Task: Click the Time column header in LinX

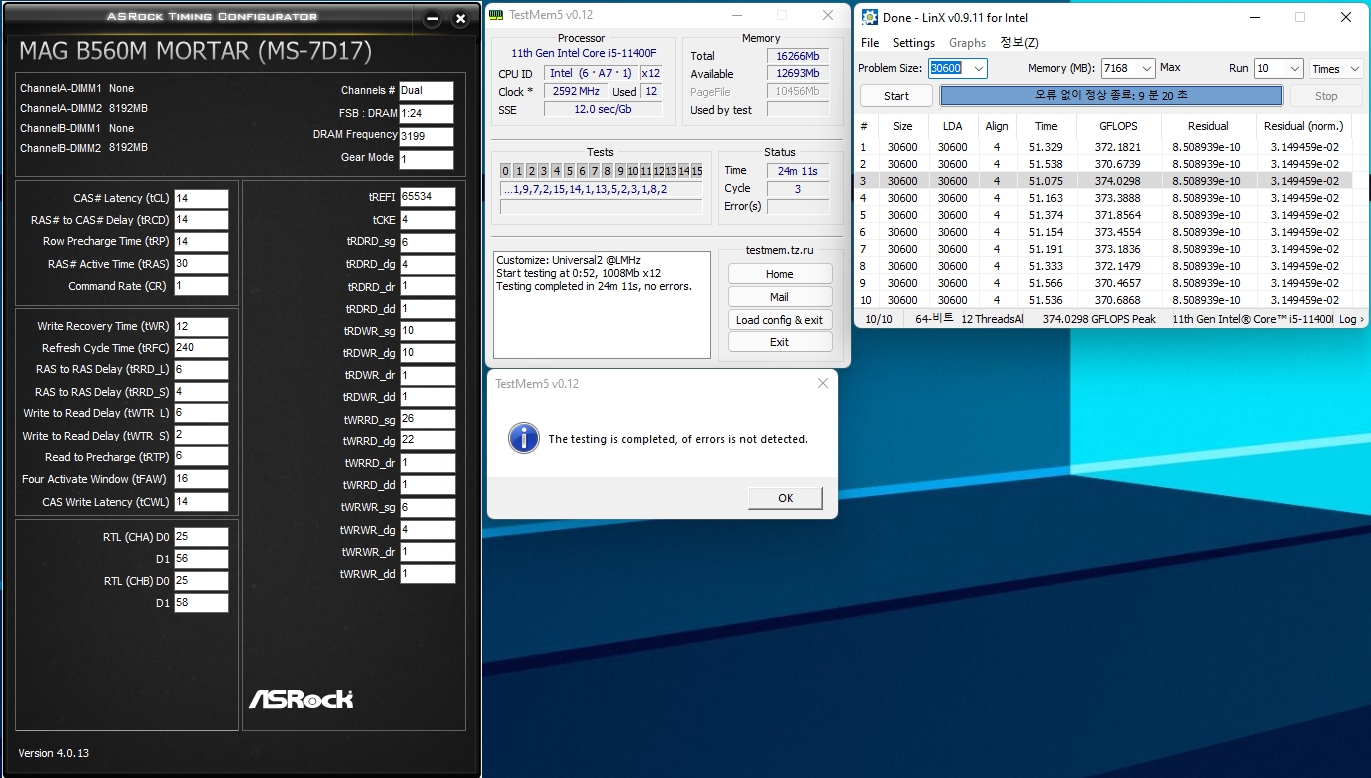Action: coord(1046,126)
